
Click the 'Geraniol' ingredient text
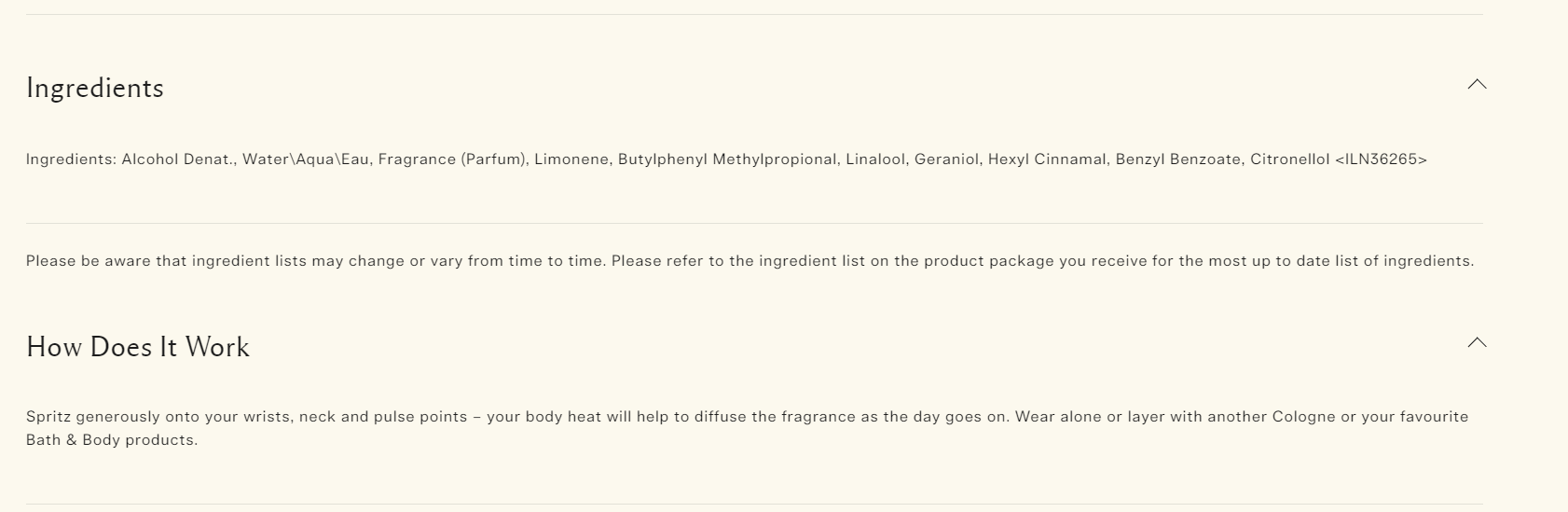point(946,159)
